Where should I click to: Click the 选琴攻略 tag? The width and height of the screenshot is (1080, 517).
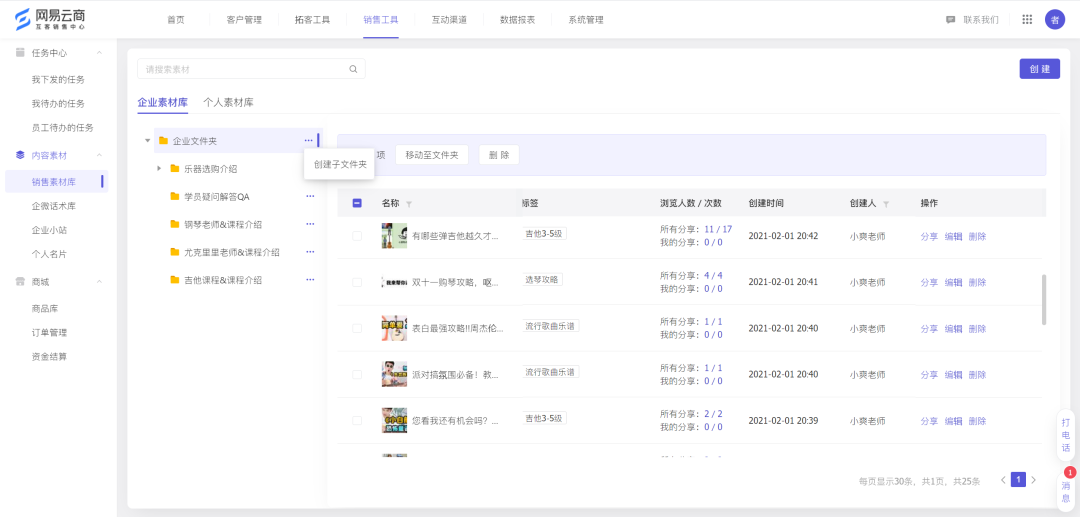pos(543,279)
